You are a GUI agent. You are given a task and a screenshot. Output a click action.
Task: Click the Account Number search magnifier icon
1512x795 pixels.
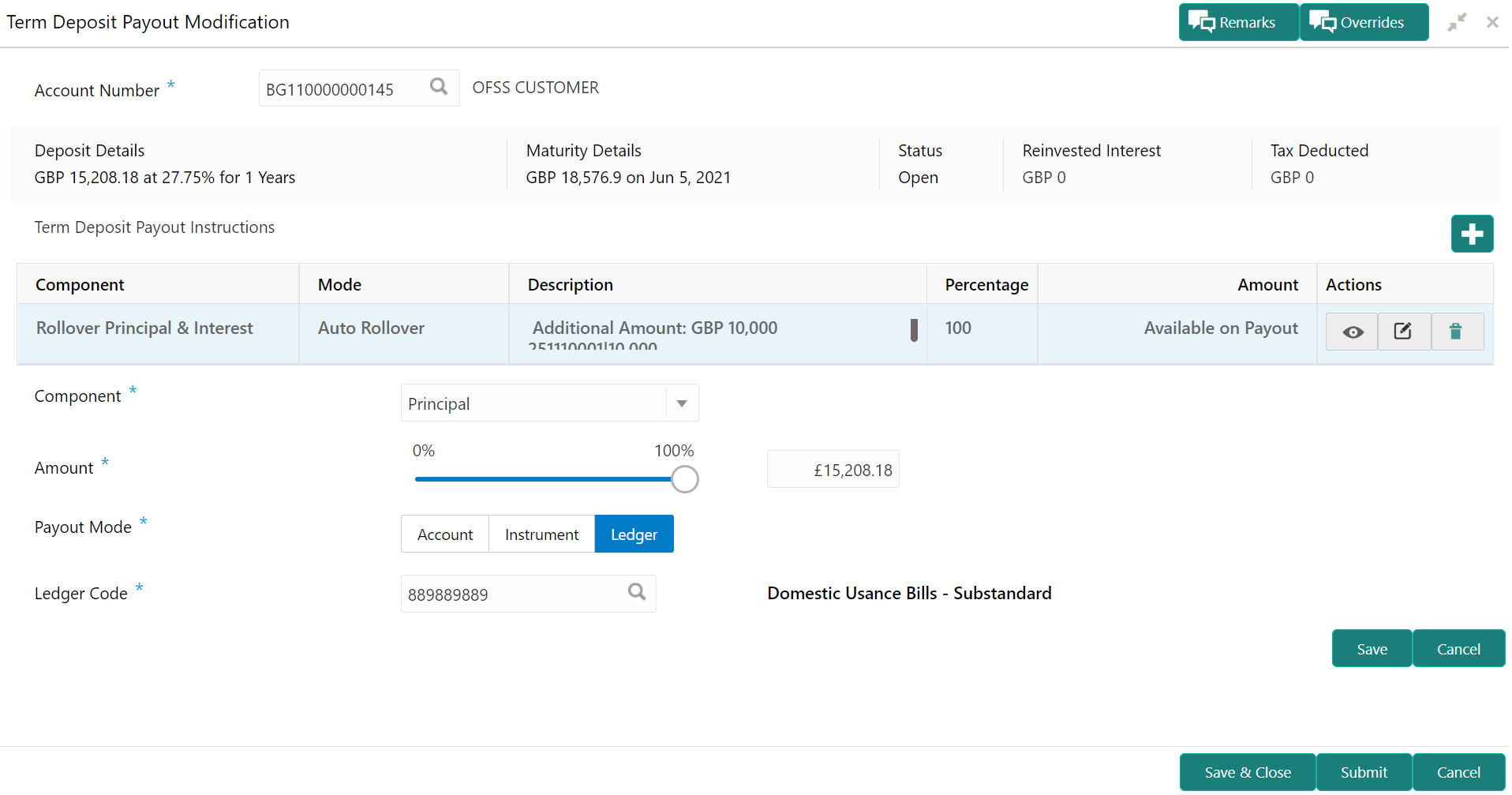point(439,87)
